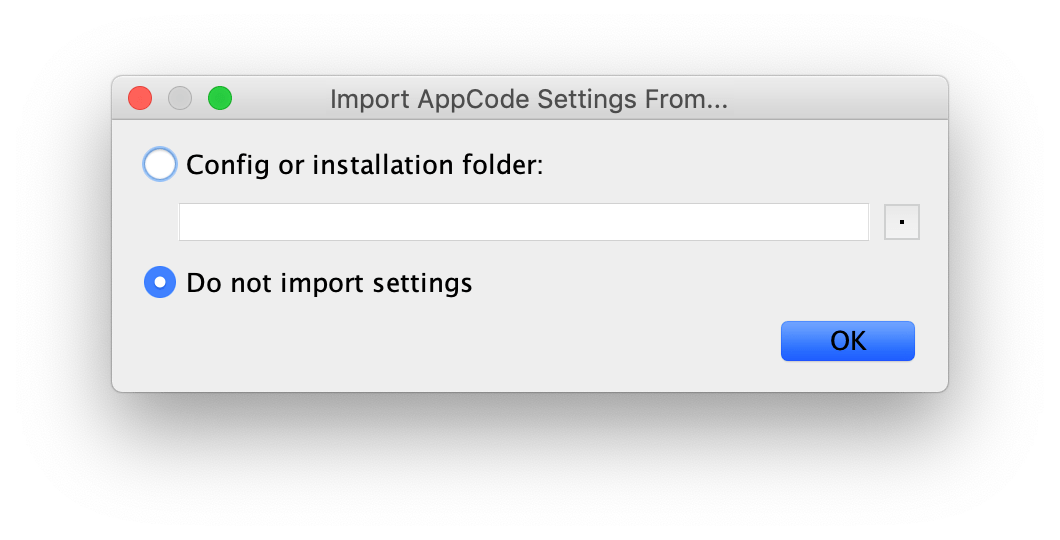The image size is (1060, 540).
Task: Keep the option that skips importing settings
Action: tap(160, 283)
